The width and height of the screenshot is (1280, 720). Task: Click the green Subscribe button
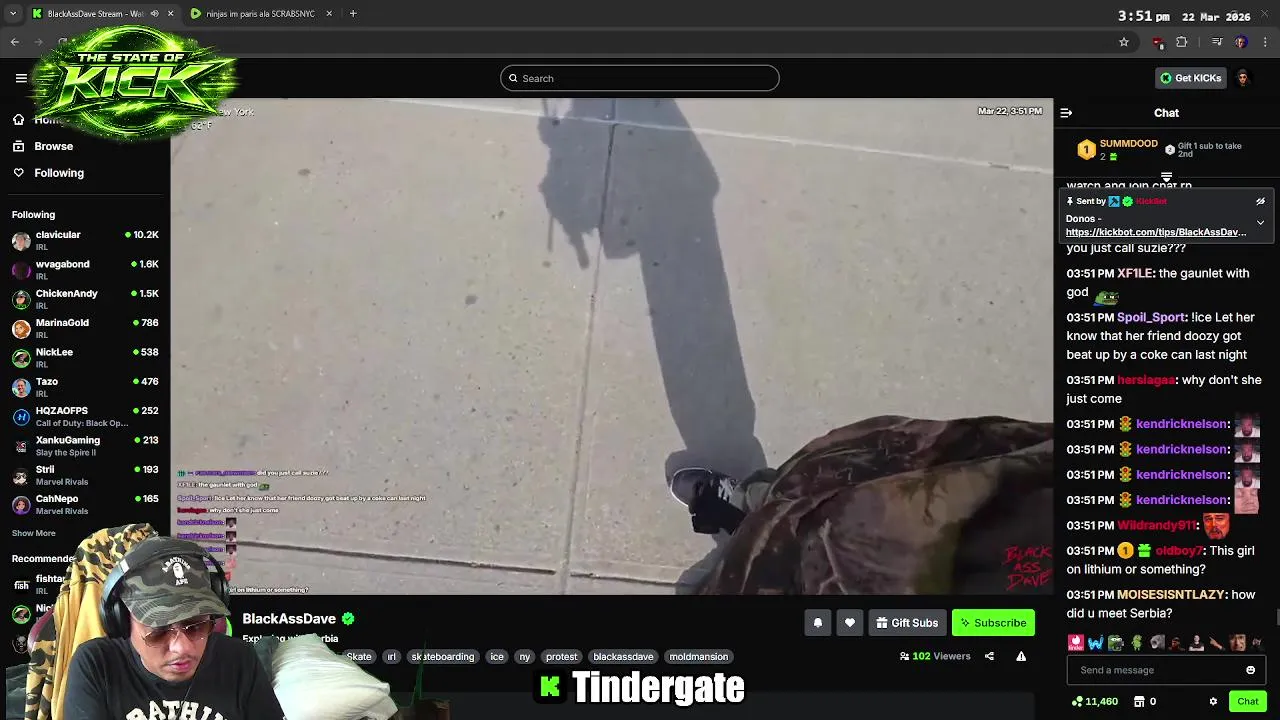(x=993, y=623)
